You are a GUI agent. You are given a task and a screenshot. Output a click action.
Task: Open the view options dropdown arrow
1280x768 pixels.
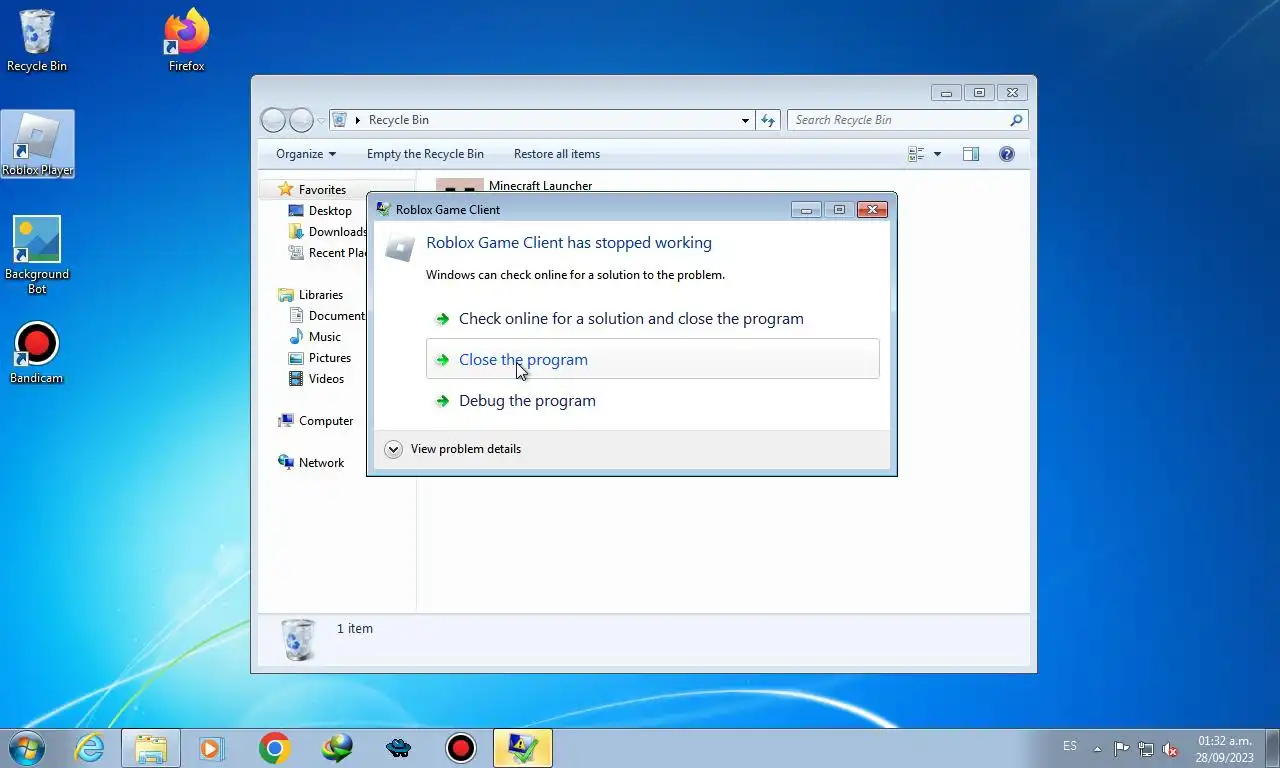point(937,154)
